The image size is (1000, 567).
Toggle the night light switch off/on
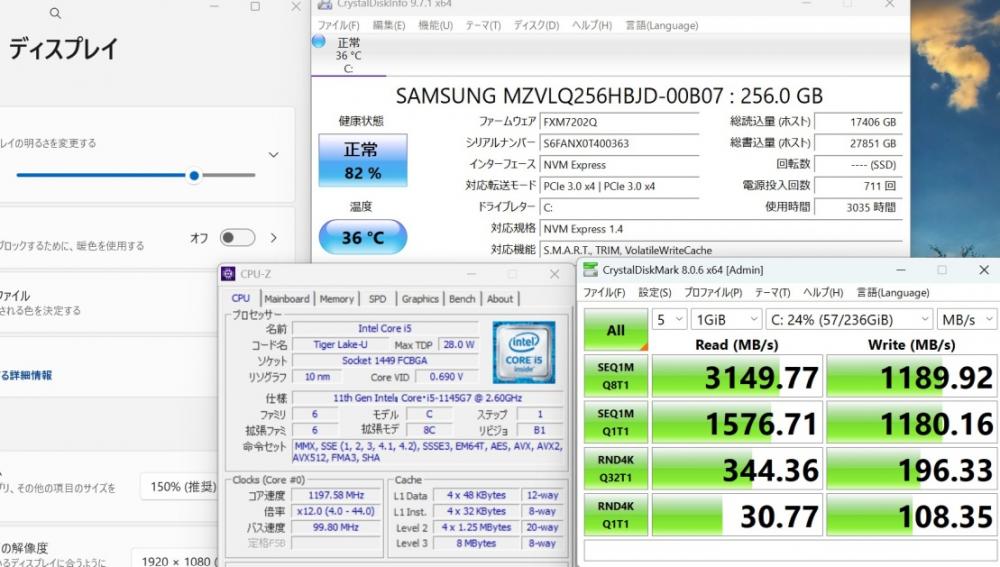coord(237,238)
